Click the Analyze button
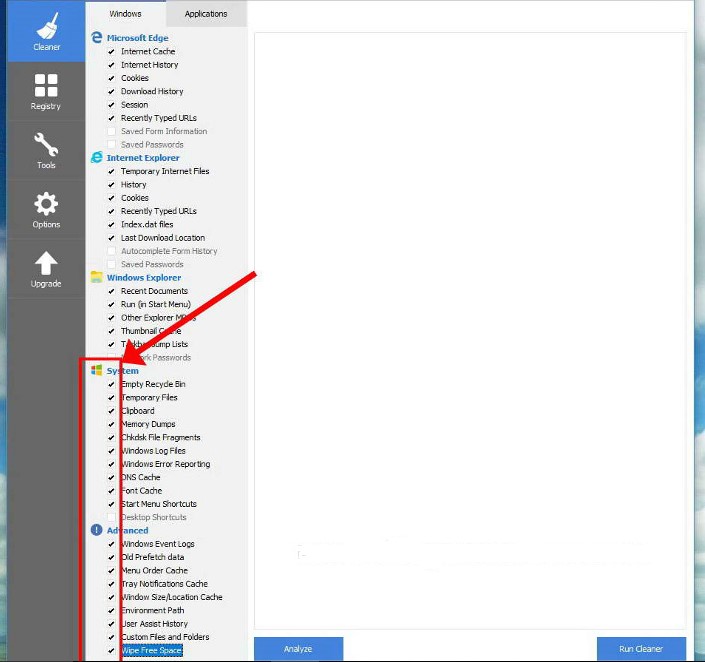Screen dimensions: 705x662 299,649
